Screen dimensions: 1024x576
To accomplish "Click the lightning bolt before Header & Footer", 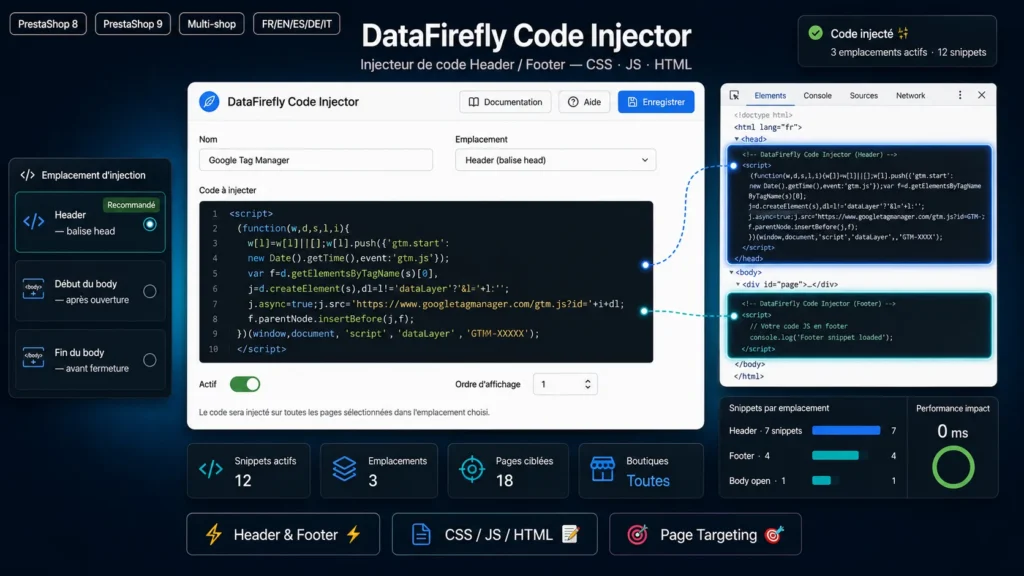I will (214, 535).
